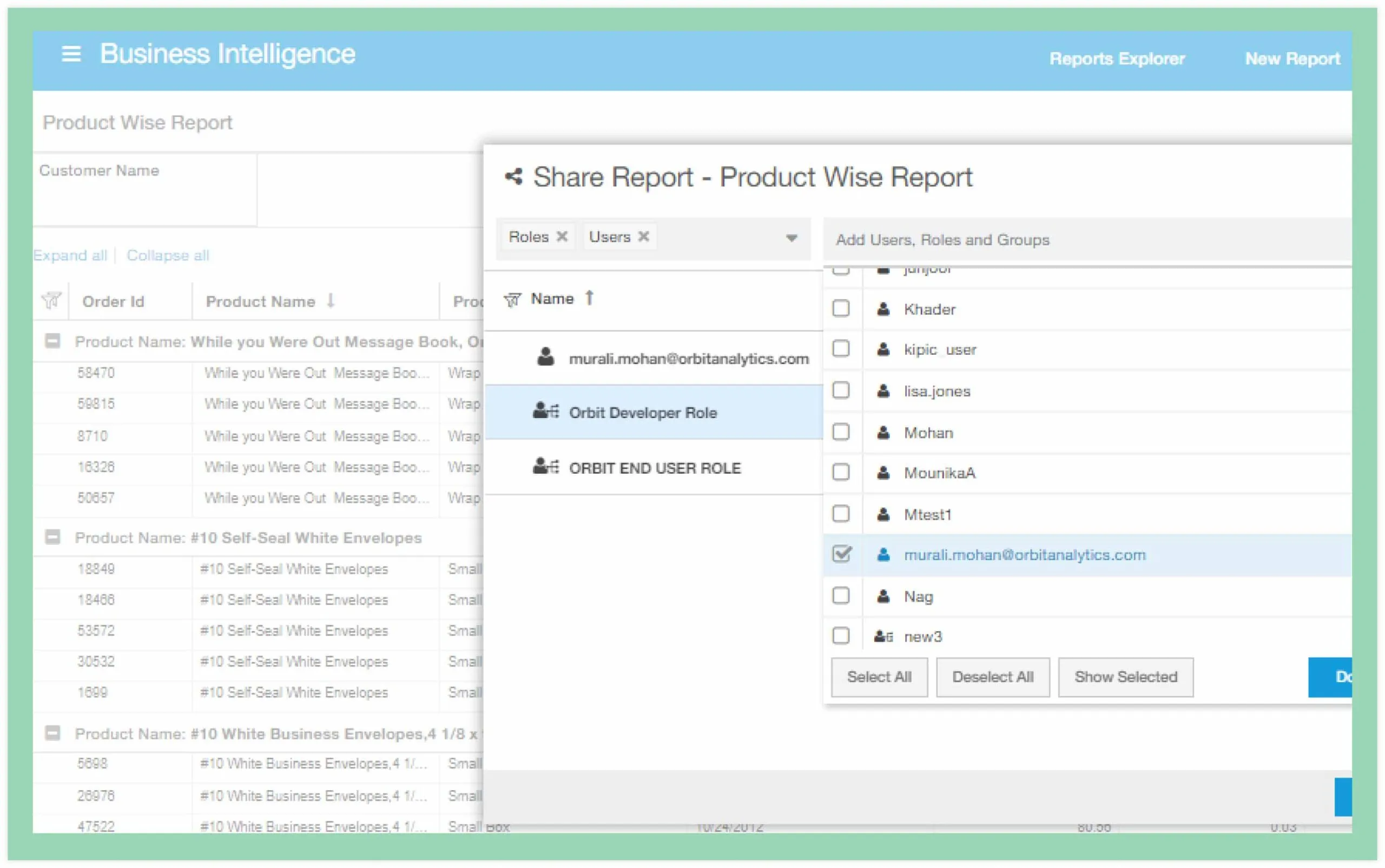
Task: Remove the Roles filter tag
Action: 562,236
